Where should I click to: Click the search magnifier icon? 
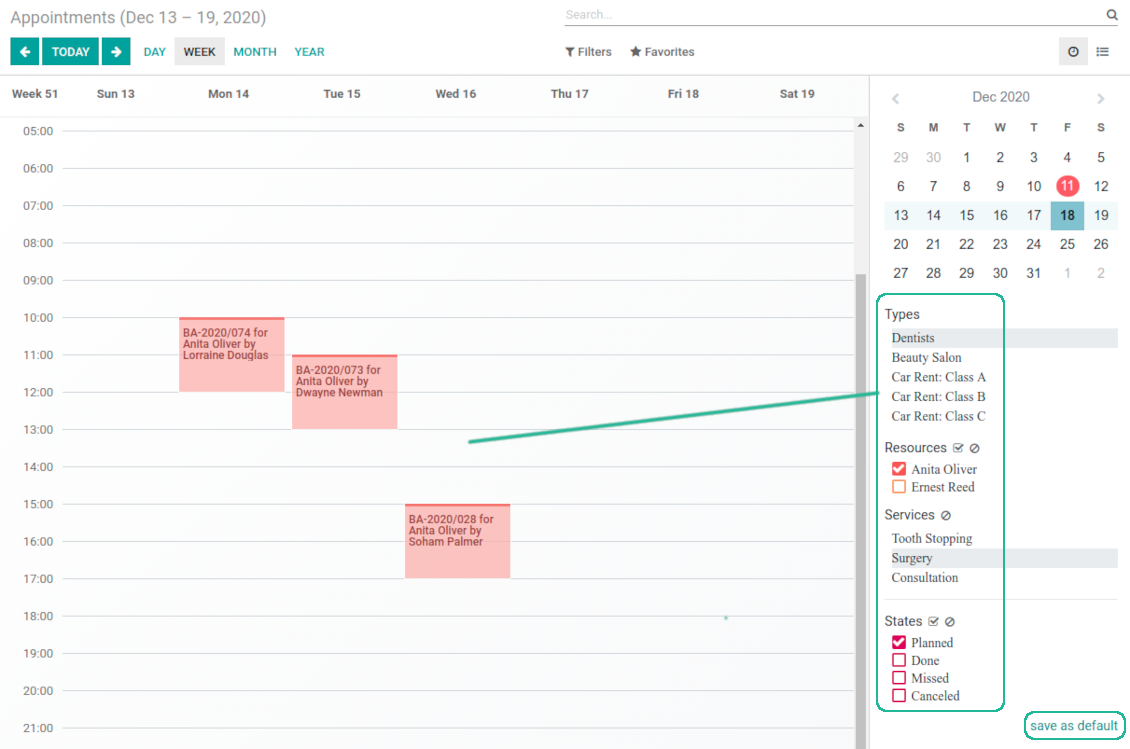pos(1112,15)
